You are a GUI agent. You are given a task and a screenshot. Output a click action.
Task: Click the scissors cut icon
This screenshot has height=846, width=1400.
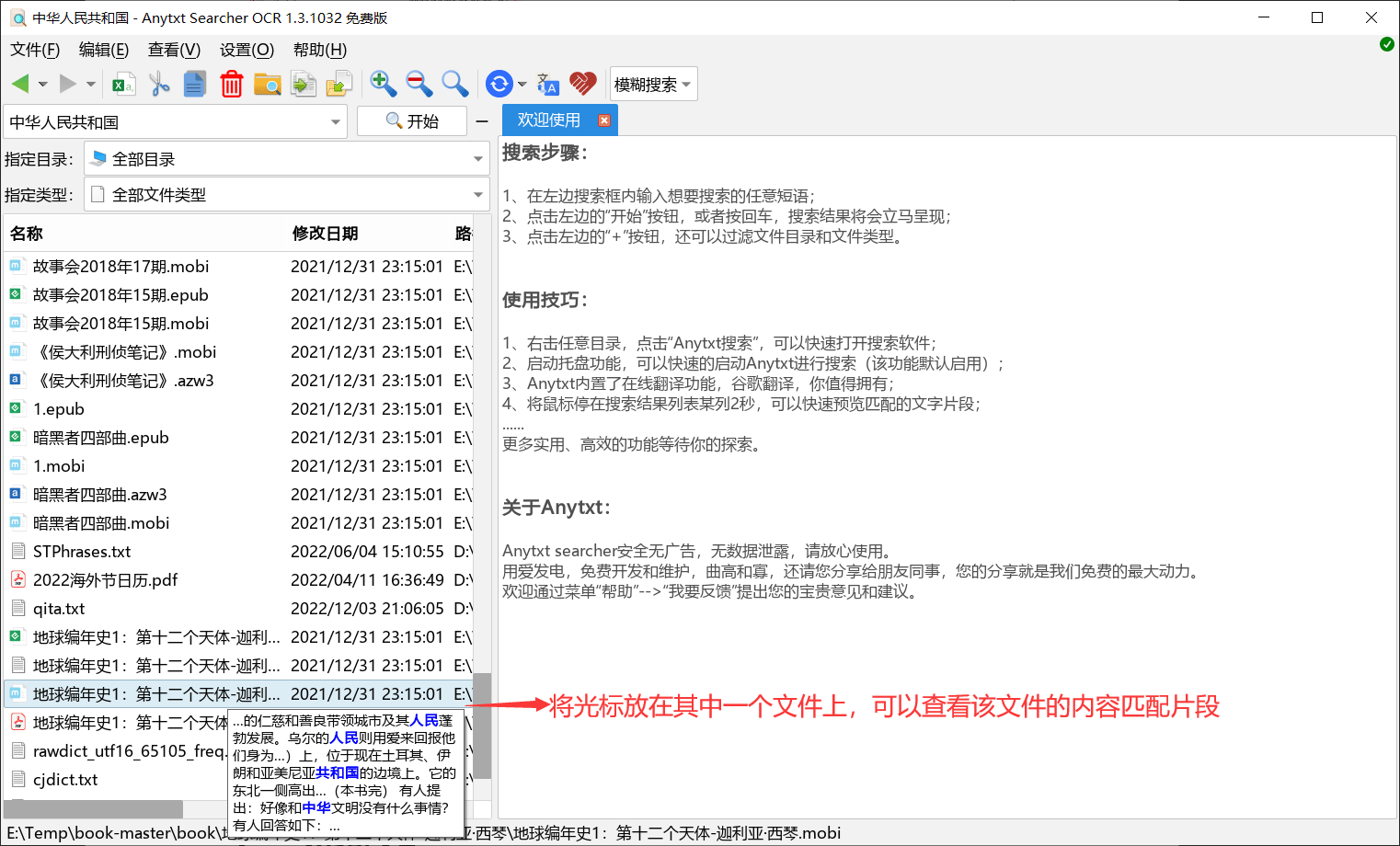[x=159, y=84]
